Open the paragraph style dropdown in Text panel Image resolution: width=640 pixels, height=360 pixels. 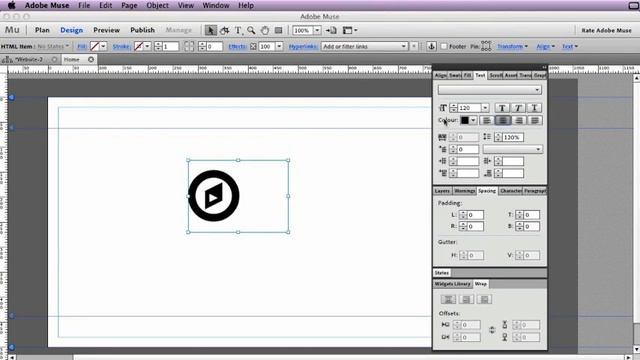[513, 149]
